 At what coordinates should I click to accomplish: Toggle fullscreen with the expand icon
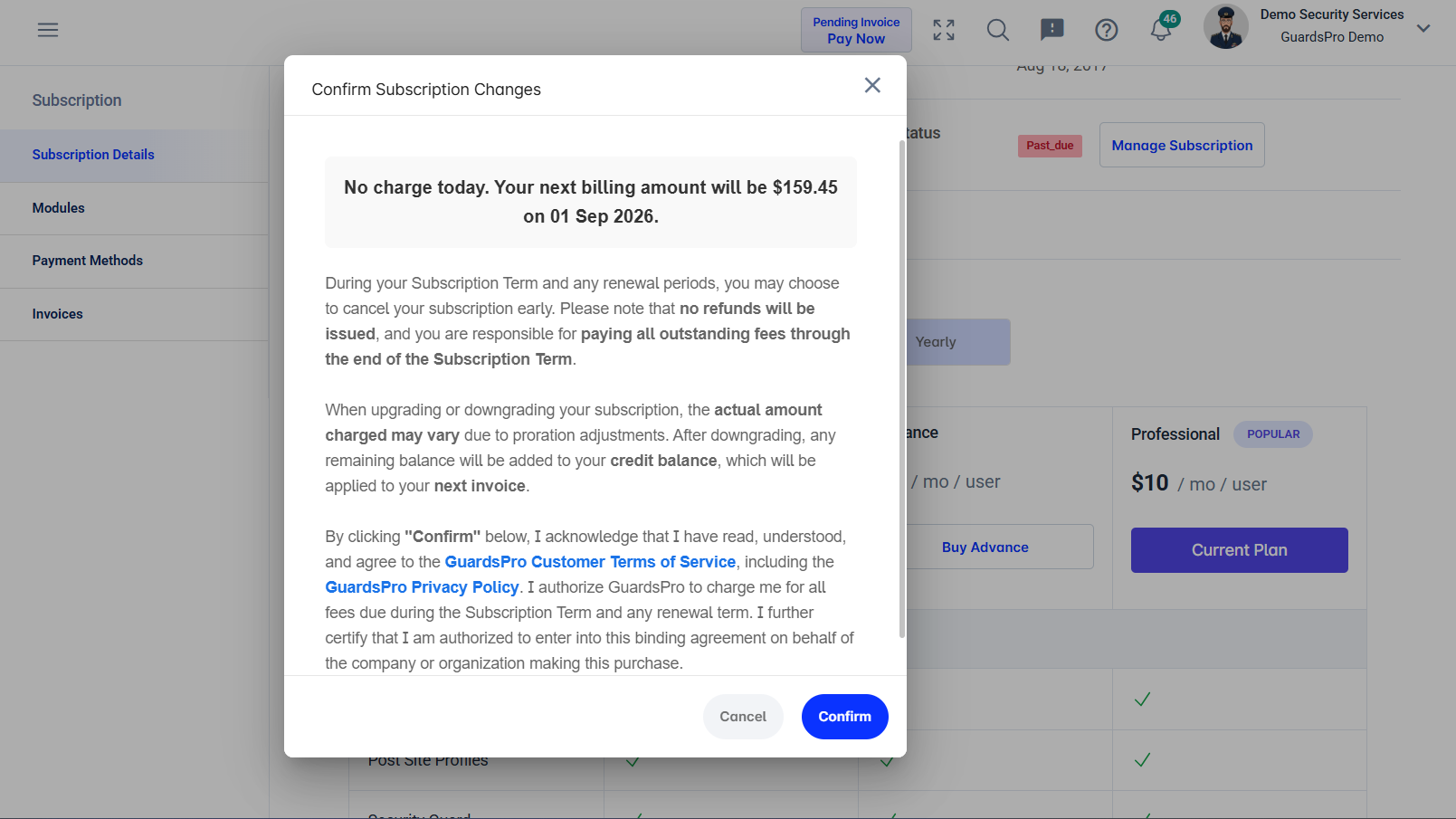(x=944, y=30)
